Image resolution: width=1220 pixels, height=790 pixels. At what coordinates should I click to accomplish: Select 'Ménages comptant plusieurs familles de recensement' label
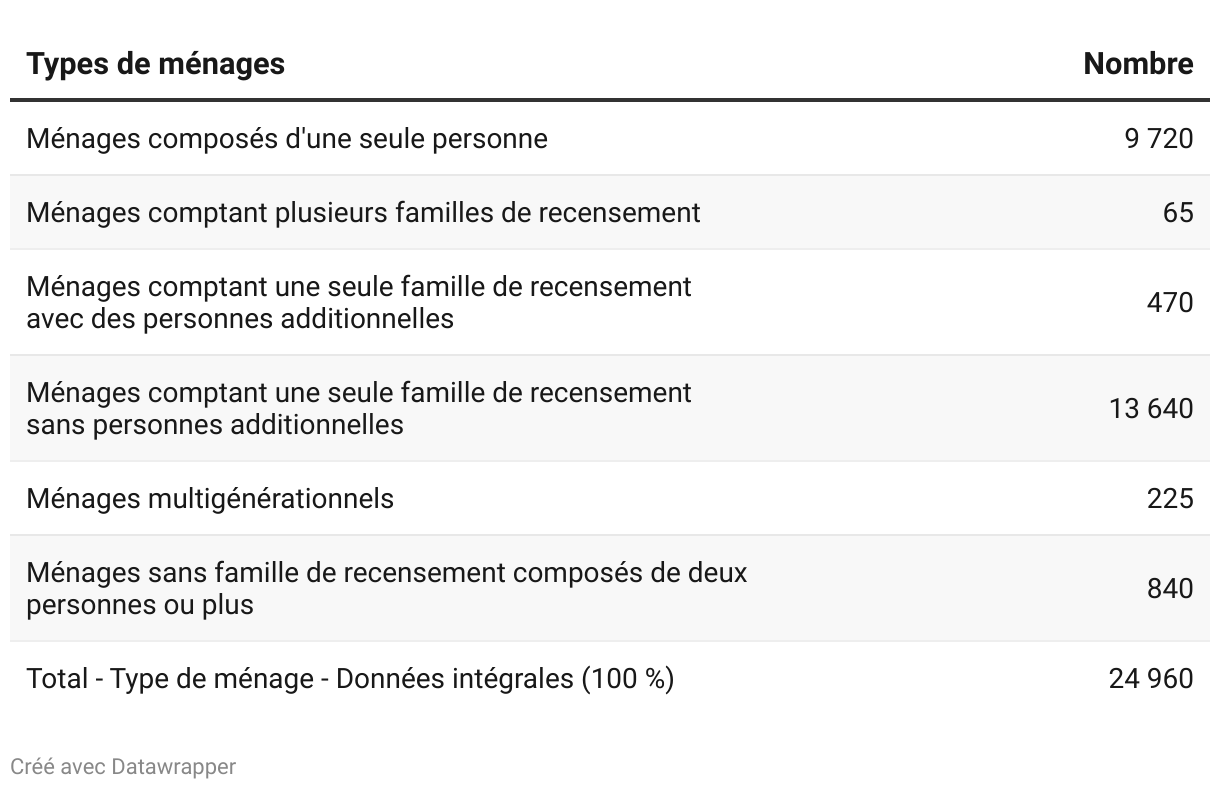pos(363,212)
